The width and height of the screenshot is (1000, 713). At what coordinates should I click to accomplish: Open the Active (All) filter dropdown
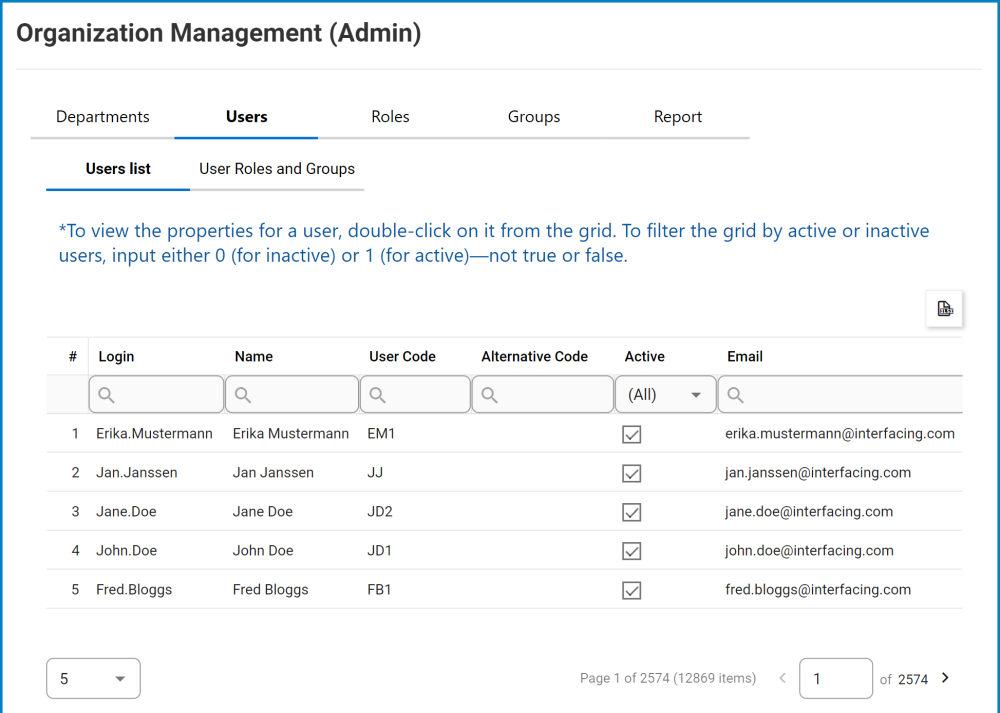[x=665, y=395]
